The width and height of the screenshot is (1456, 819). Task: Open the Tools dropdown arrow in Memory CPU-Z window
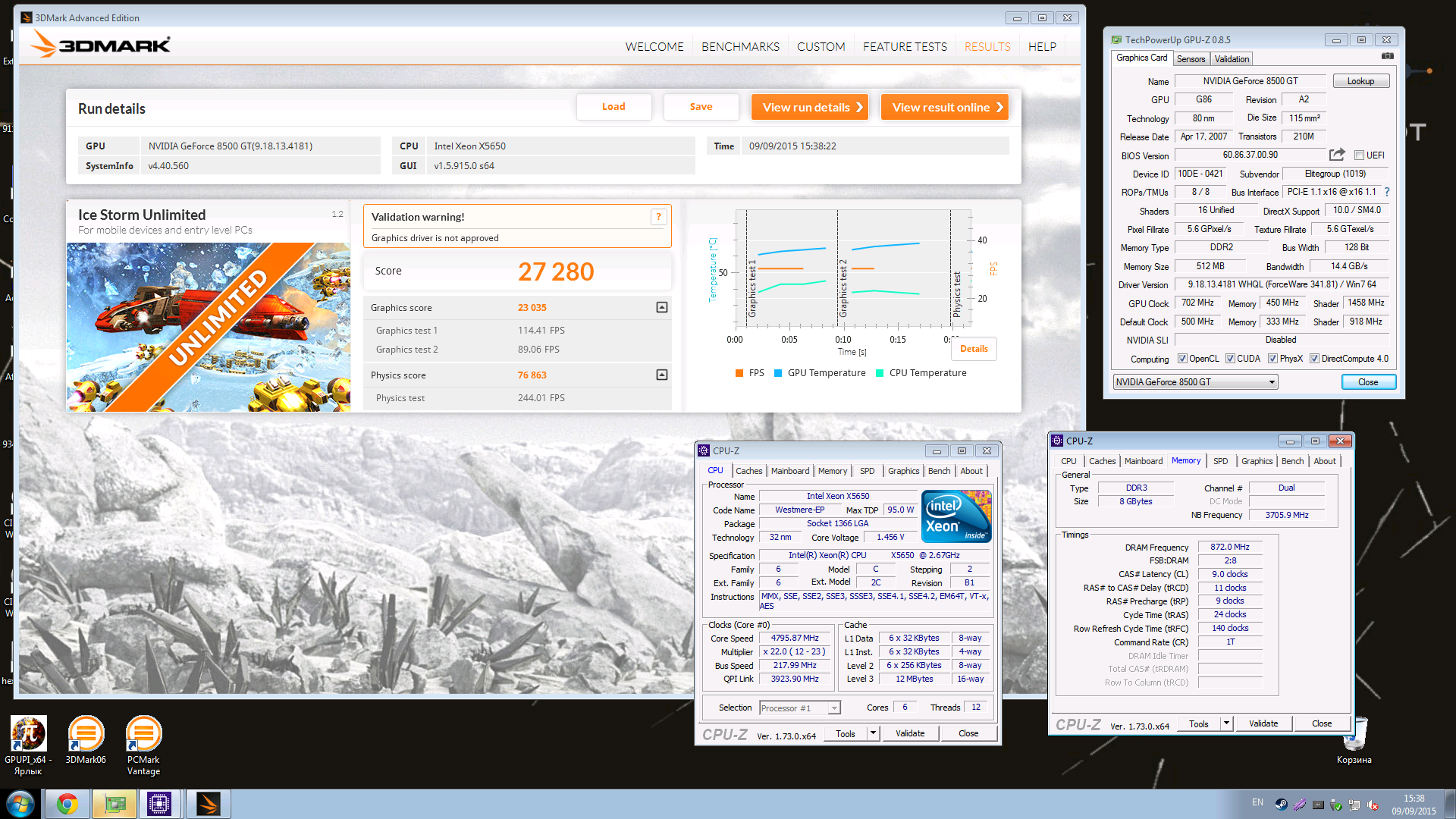click(1226, 723)
